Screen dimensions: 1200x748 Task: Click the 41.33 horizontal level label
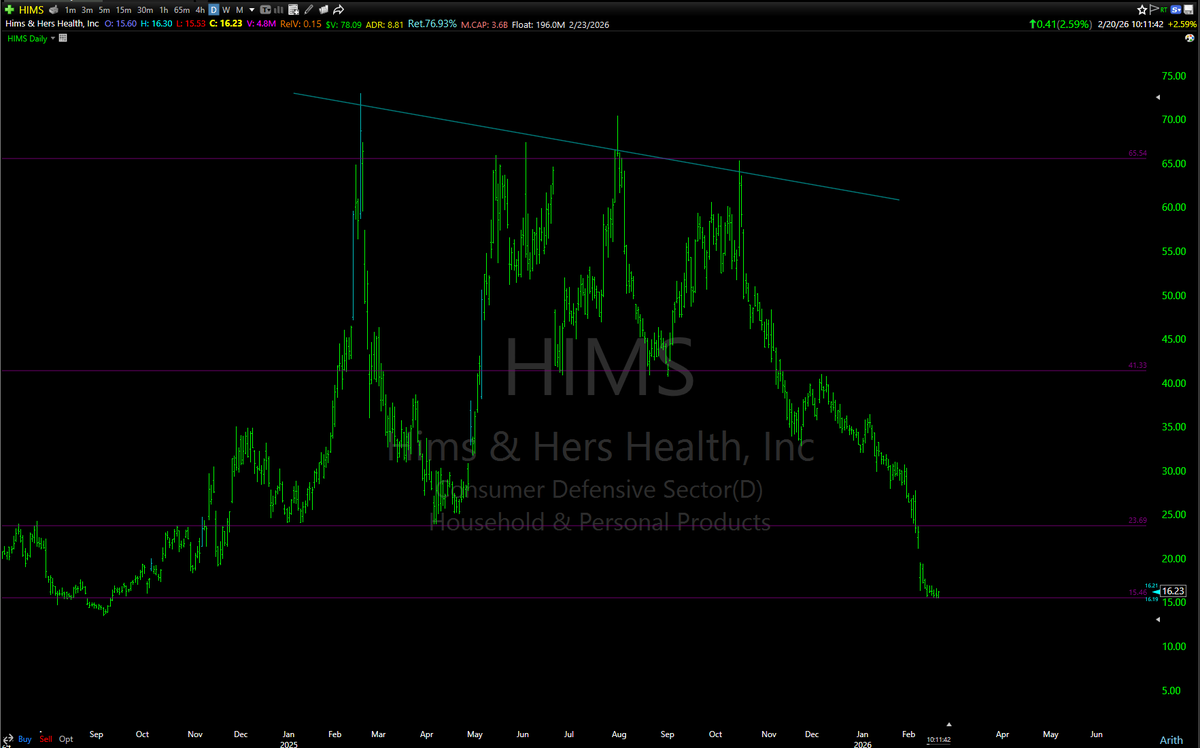pos(1137,366)
